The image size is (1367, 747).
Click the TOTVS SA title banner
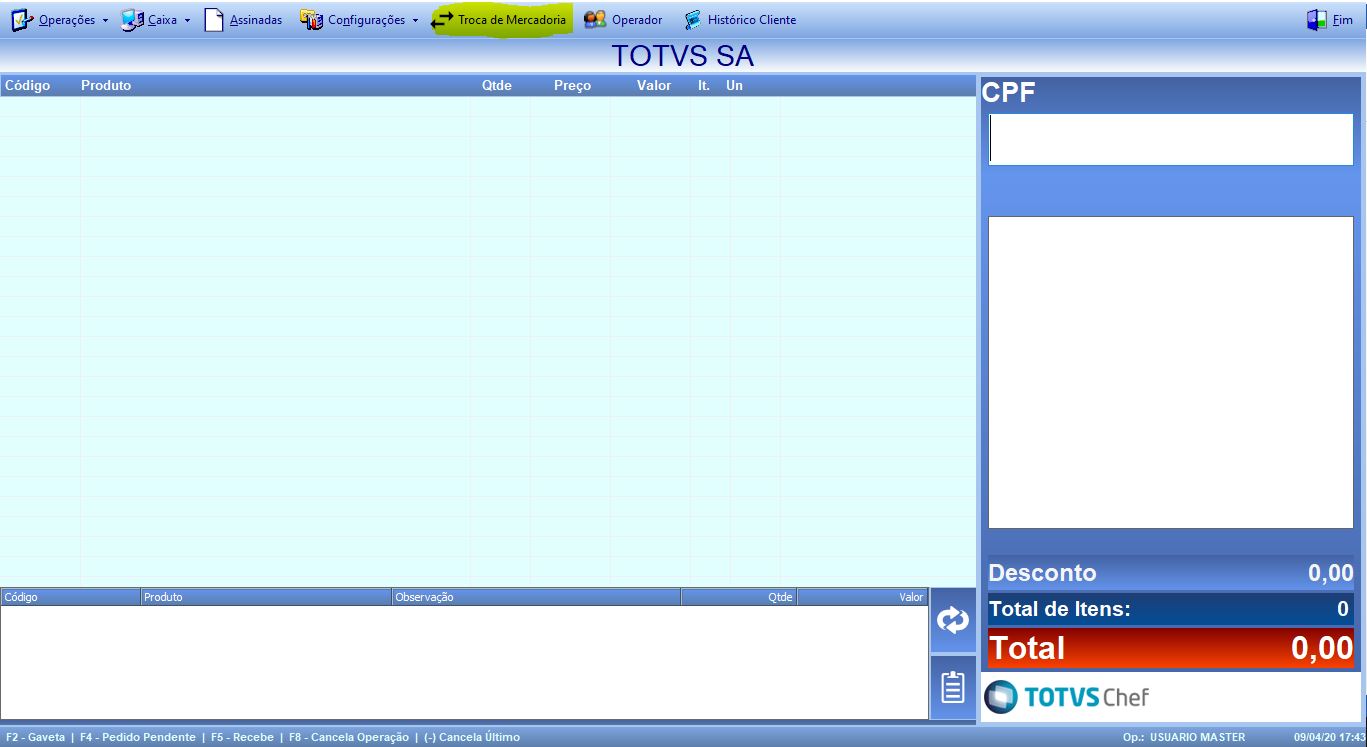click(x=683, y=55)
